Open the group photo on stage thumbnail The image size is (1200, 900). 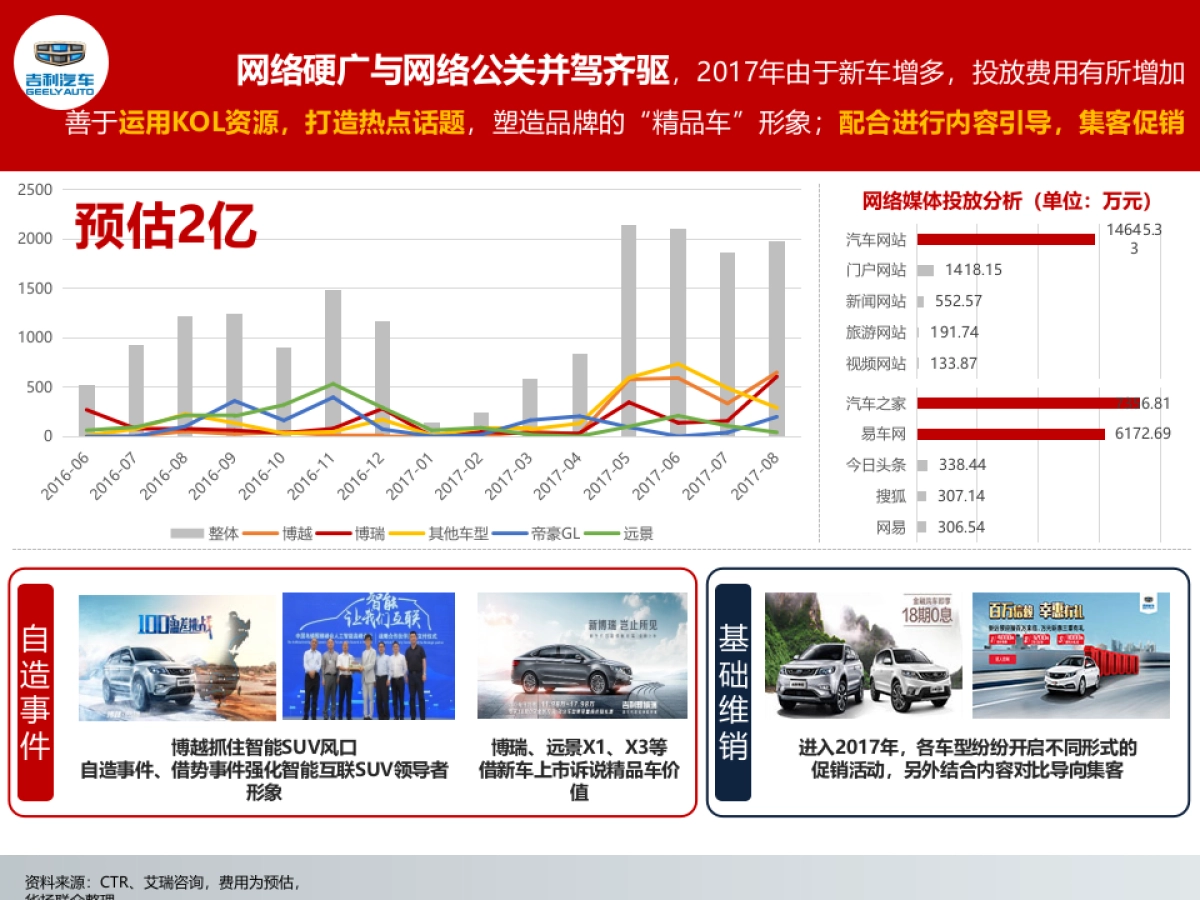368,656
